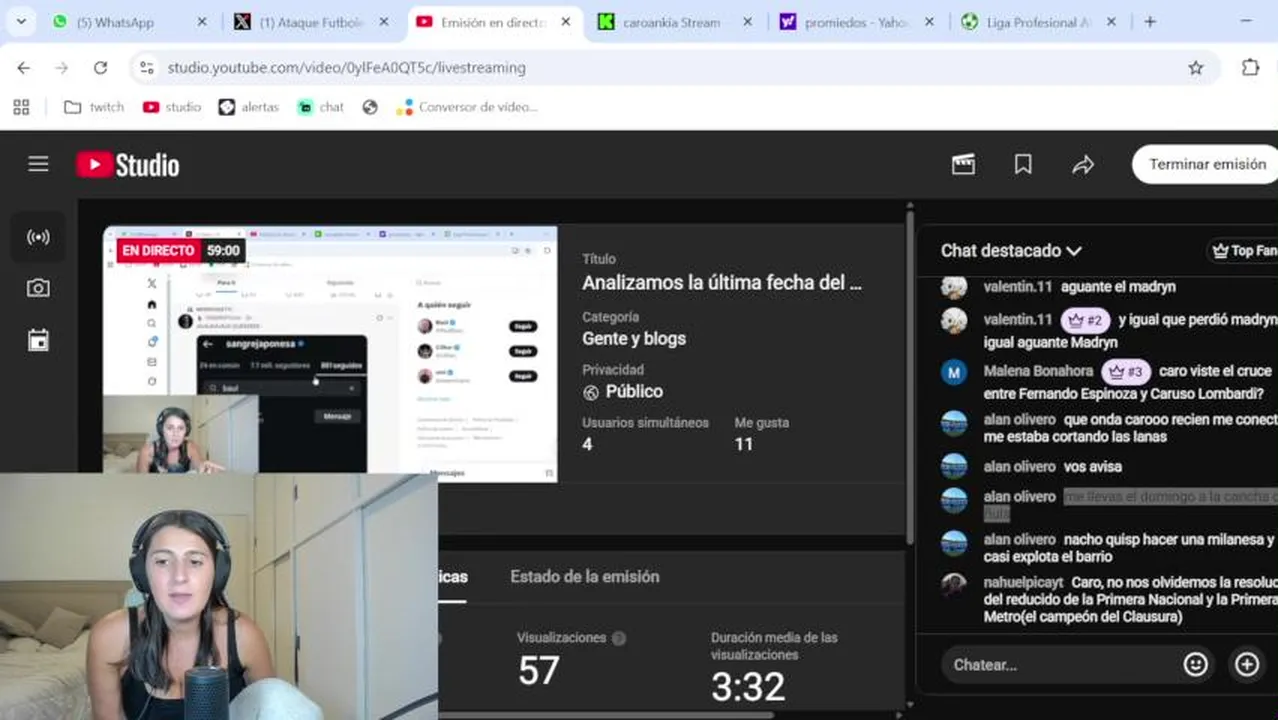Image resolution: width=1278 pixels, height=720 pixels.
Task: Click the alan olivero vos avisa message
Action: [1093, 467]
